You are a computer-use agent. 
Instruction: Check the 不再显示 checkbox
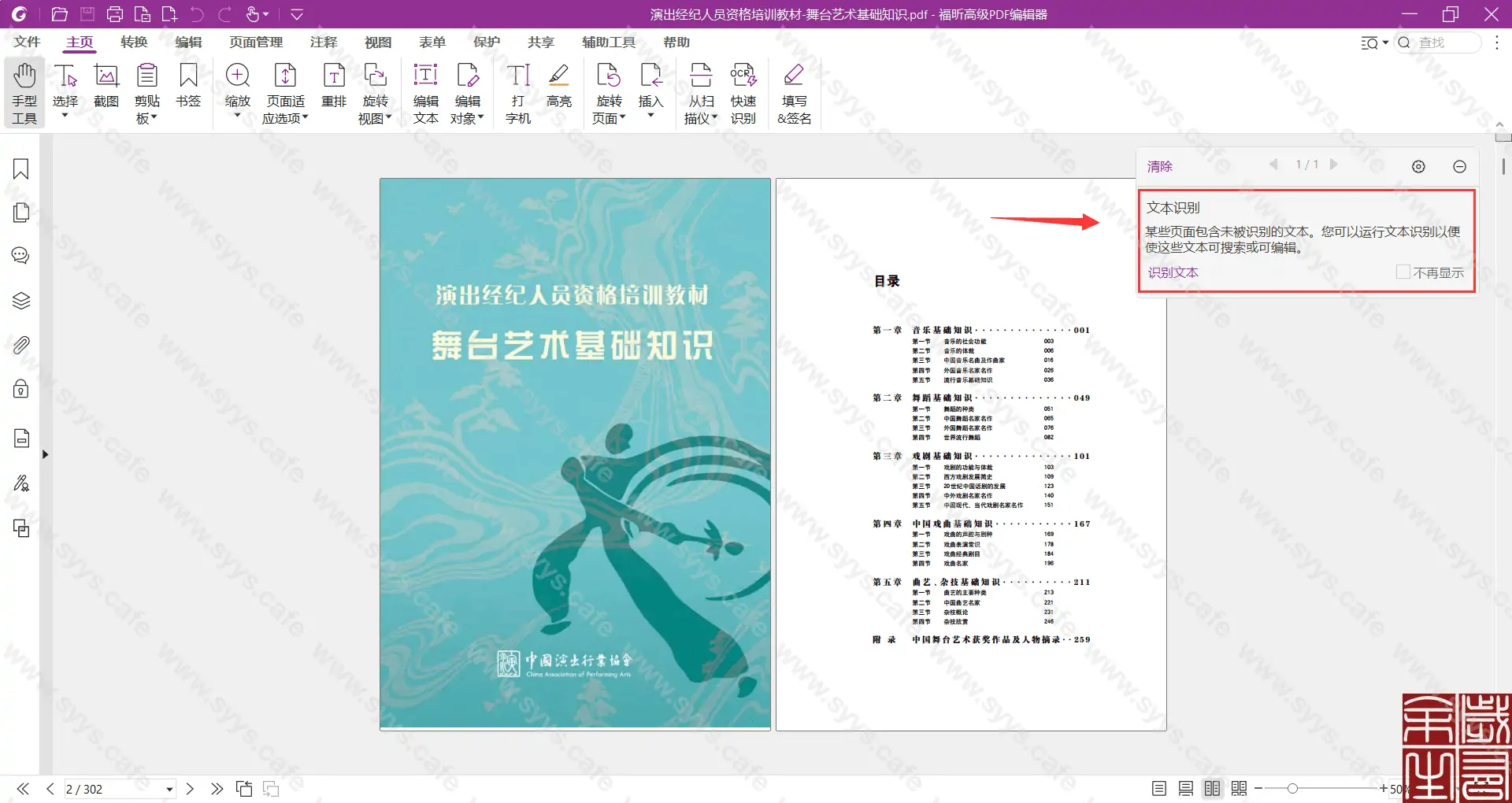(1403, 272)
